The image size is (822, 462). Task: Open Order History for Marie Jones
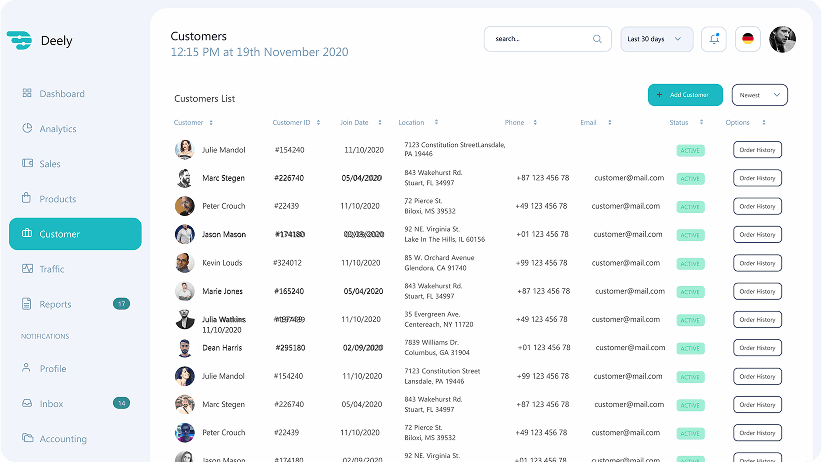pos(758,292)
